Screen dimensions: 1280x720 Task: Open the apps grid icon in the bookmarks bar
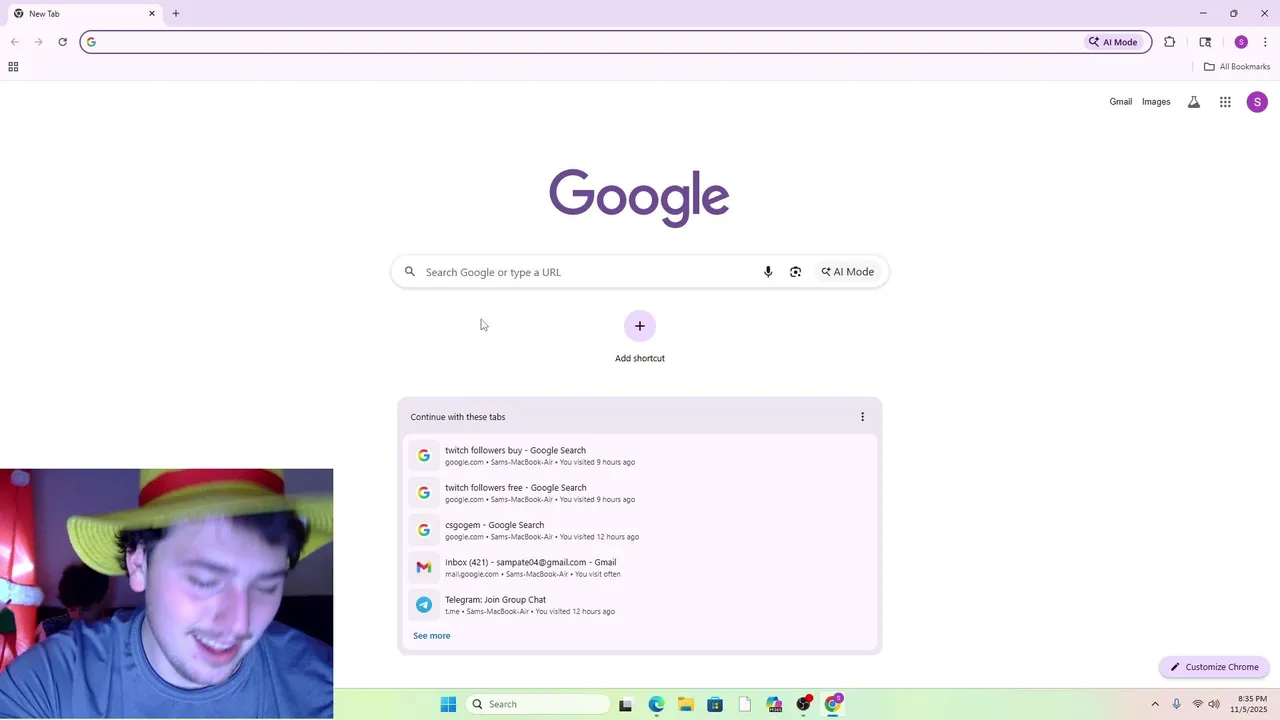[x=13, y=67]
